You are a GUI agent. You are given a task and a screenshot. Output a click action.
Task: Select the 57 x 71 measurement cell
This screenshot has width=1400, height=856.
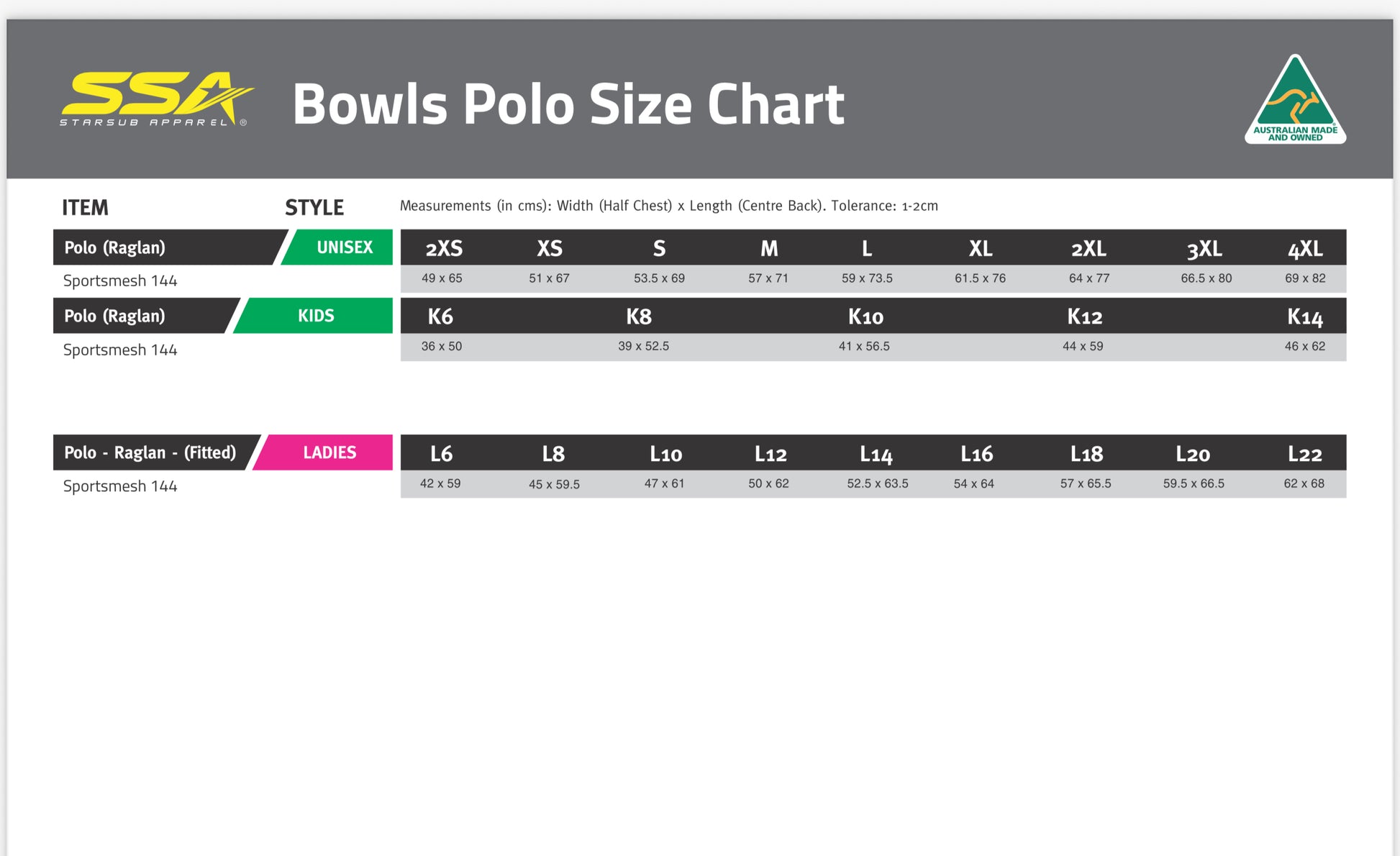click(x=768, y=278)
